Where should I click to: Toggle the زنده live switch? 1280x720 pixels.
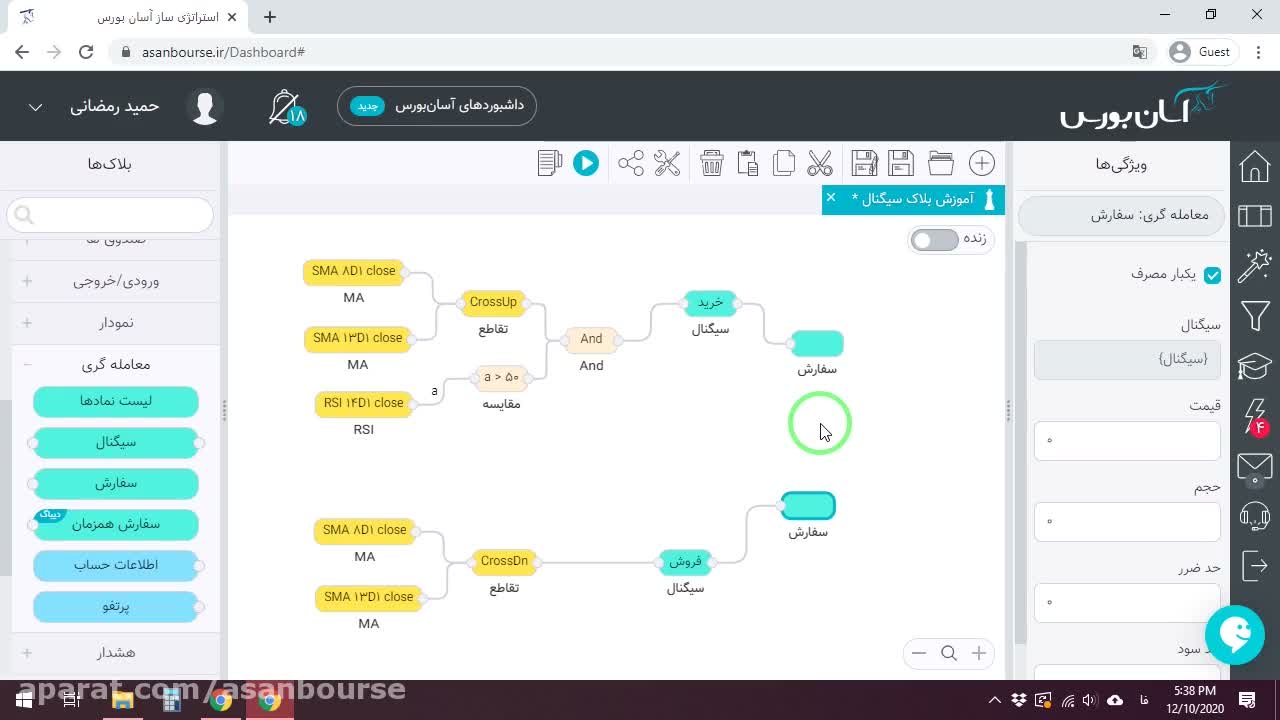coord(934,240)
